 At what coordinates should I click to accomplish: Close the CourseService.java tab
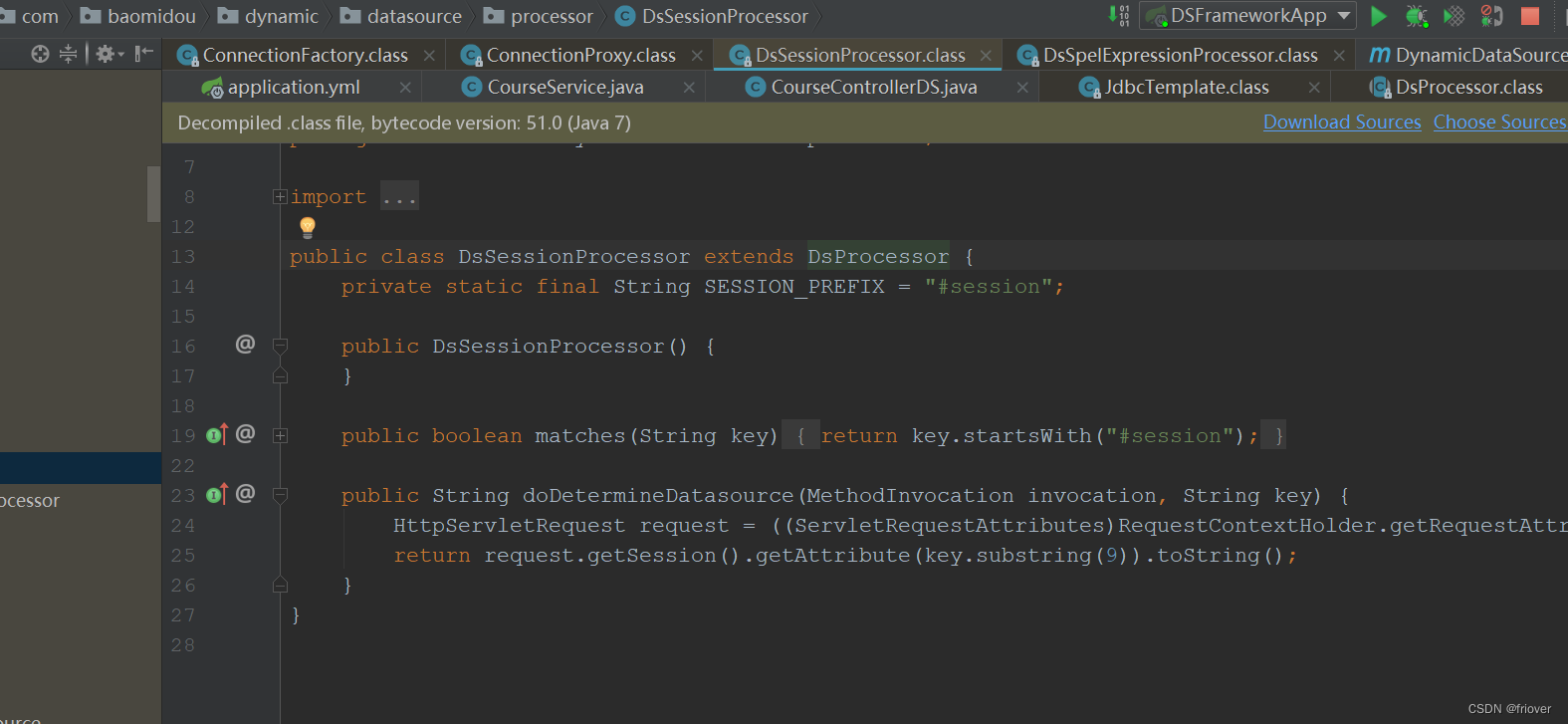pyautogui.click(x=689, y=88)
